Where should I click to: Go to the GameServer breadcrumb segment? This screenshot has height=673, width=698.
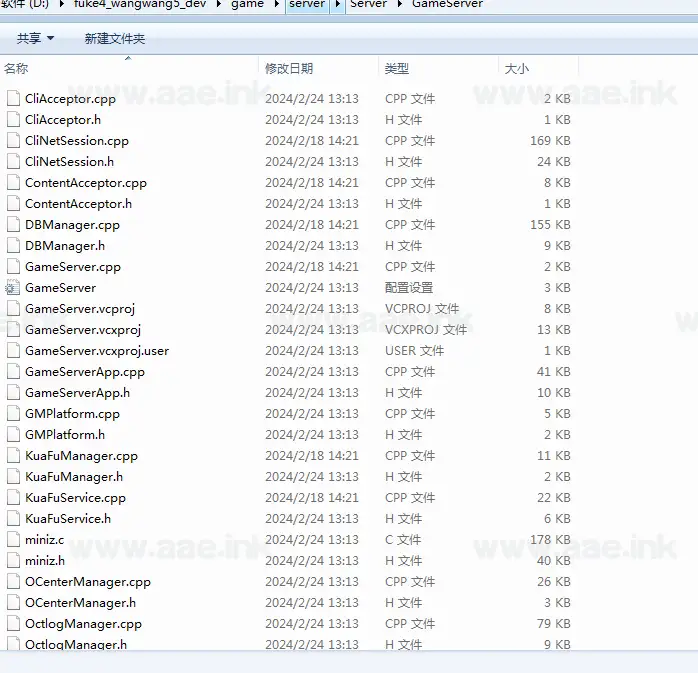click(447, 4)
